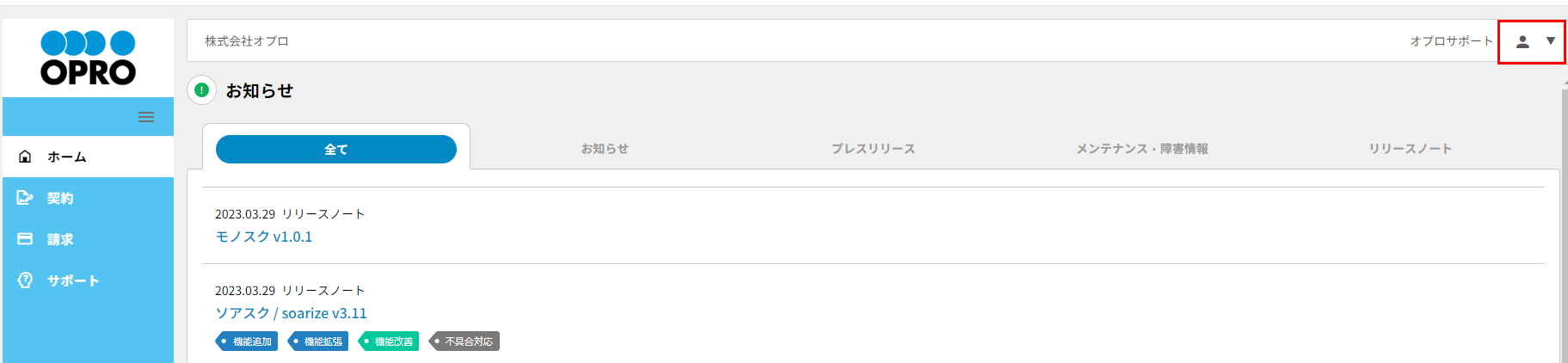Open the ソアスク / soarize v3.11 link
Screen dimensions: 1568x363
pyautogui.click(x=291, y=313)
